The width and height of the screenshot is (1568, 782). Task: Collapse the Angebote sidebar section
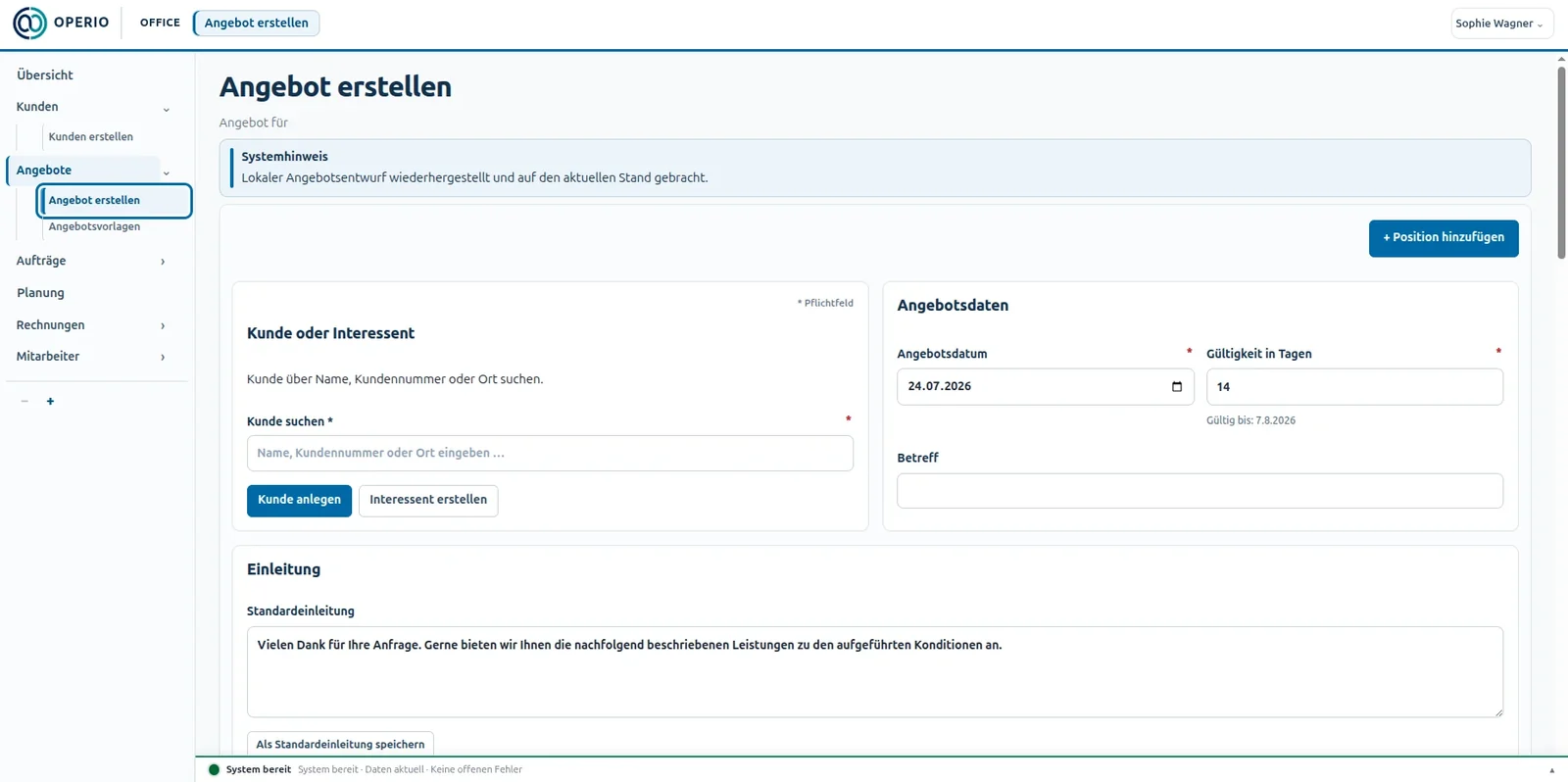click(x=166, y=172)
